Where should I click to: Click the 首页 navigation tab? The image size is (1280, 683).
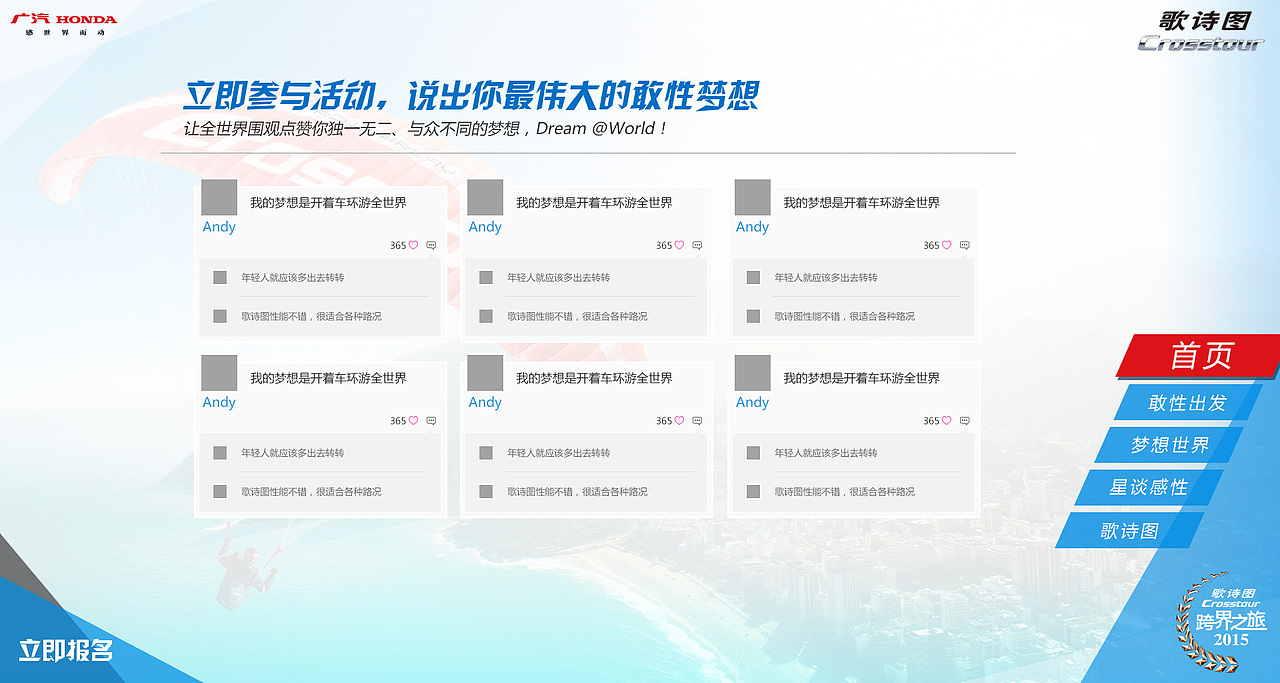[x=1198, y=356]
